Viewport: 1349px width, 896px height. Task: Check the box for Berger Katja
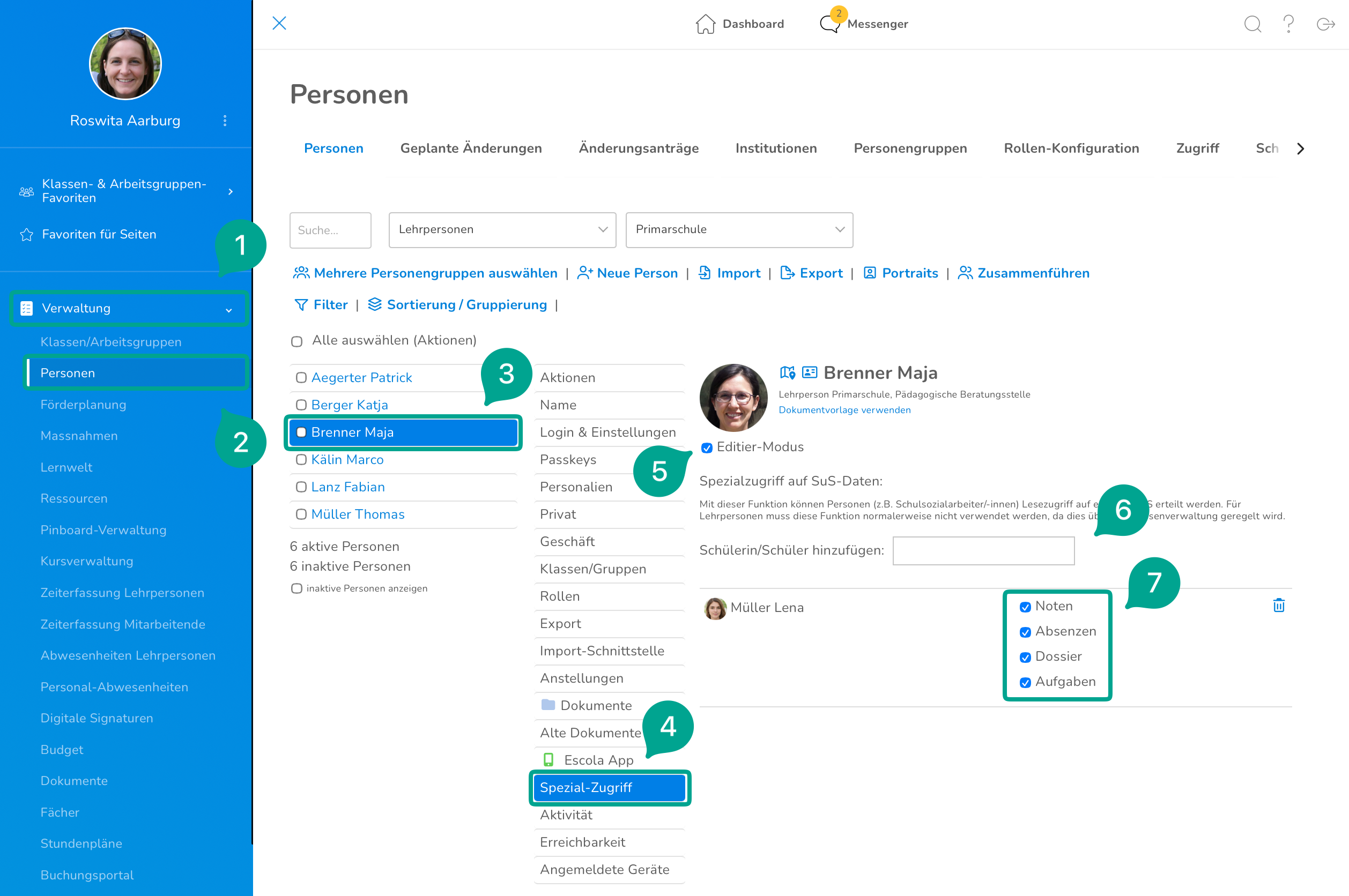[301, 405]
